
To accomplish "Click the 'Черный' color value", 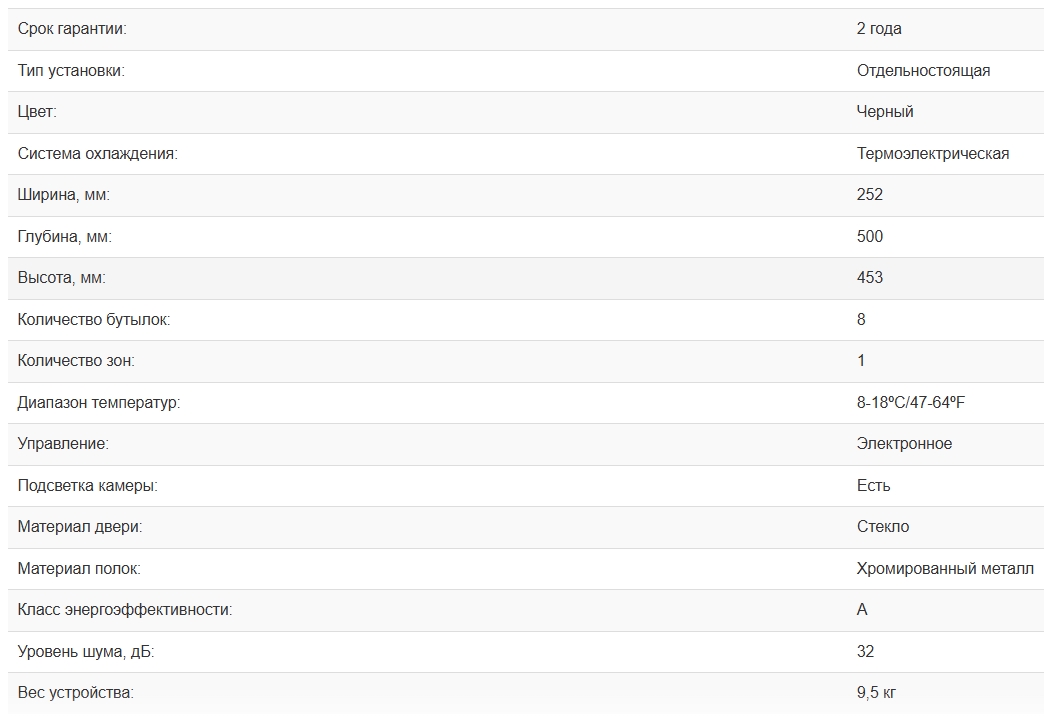I will (x=885, y=112).
